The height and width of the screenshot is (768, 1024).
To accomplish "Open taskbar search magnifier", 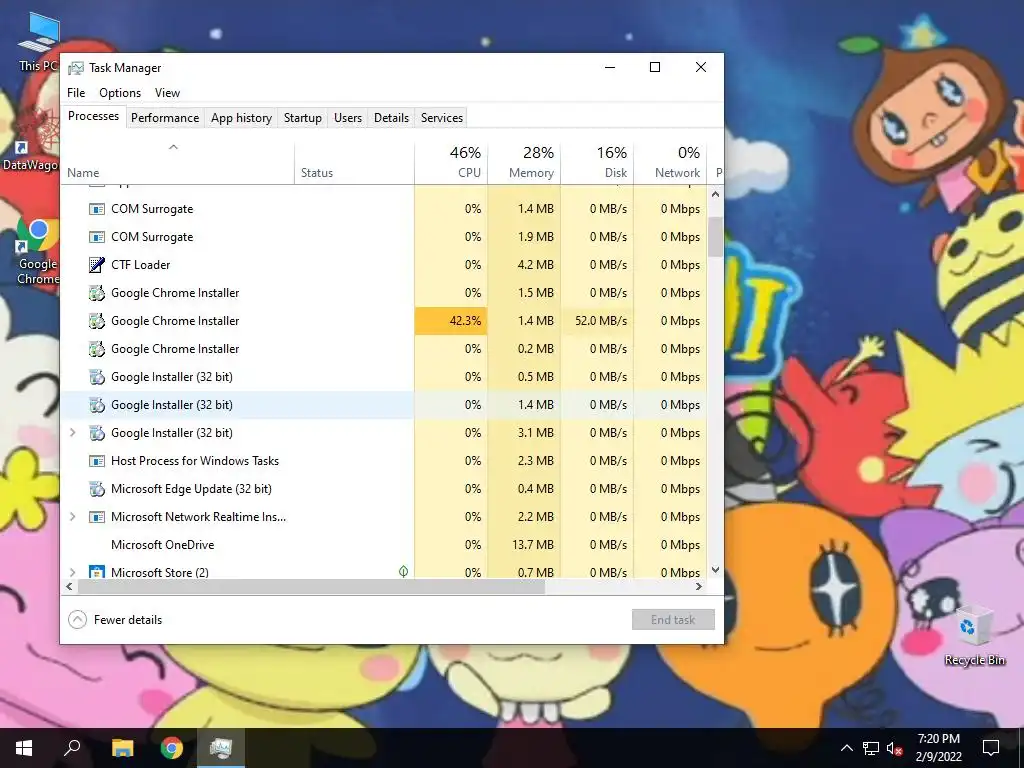I will click(x=72, y=747).
